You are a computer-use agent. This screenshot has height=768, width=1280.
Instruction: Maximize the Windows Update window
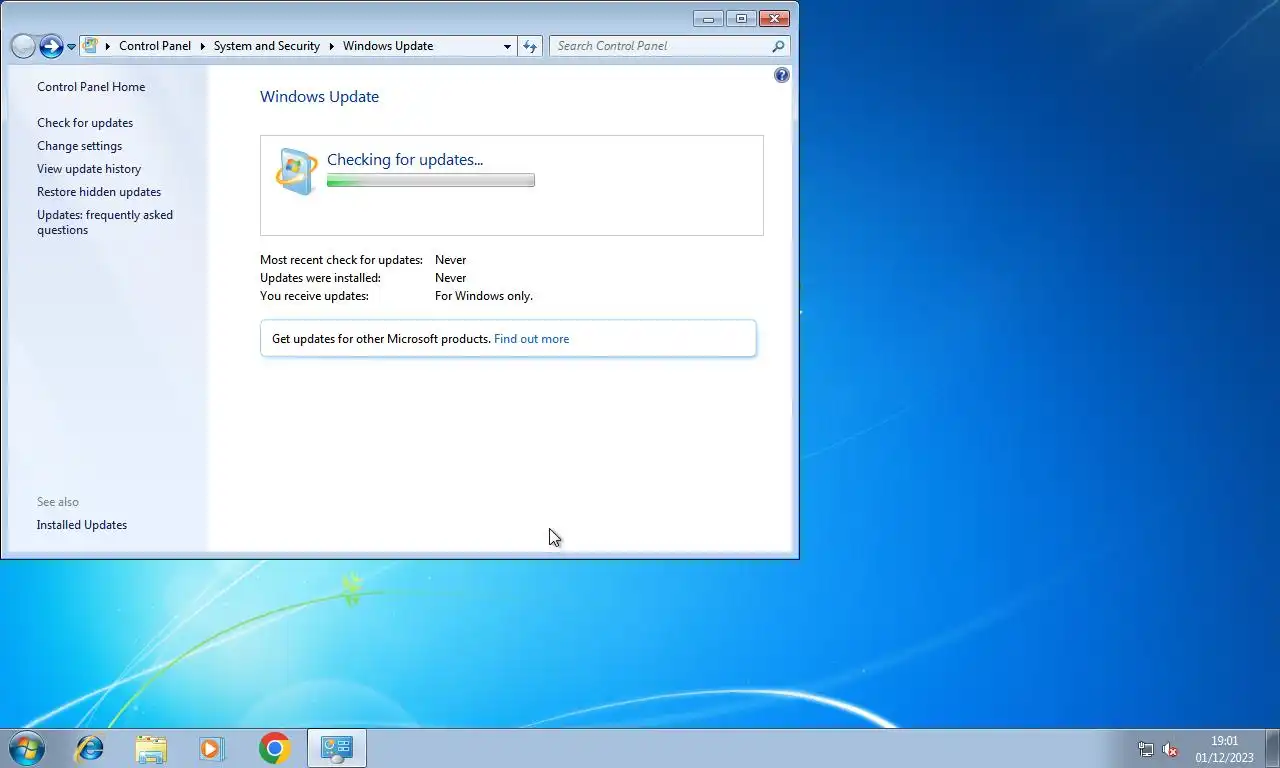point(741,18)
